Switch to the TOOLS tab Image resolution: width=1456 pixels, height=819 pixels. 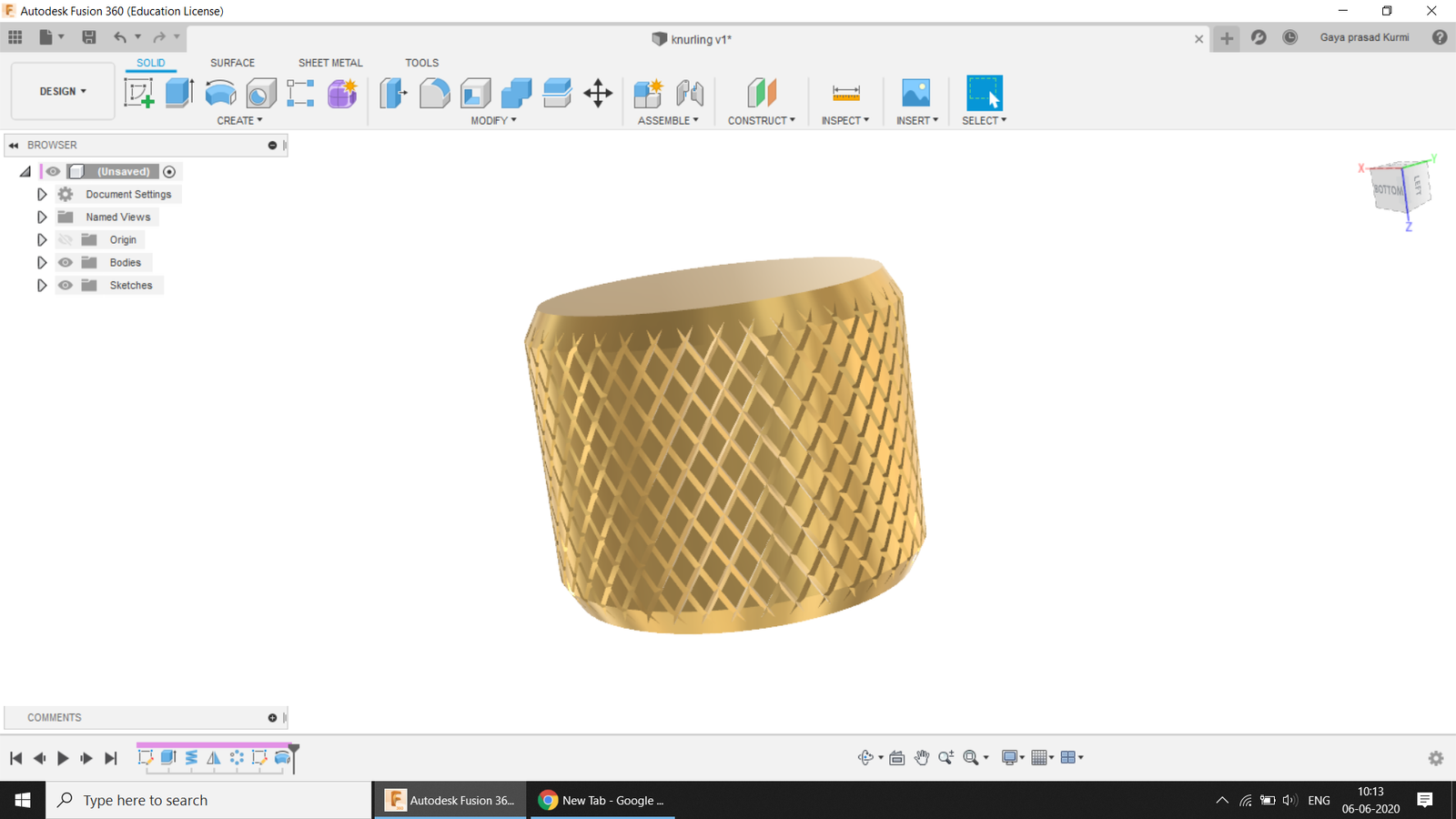coord(421,63)
